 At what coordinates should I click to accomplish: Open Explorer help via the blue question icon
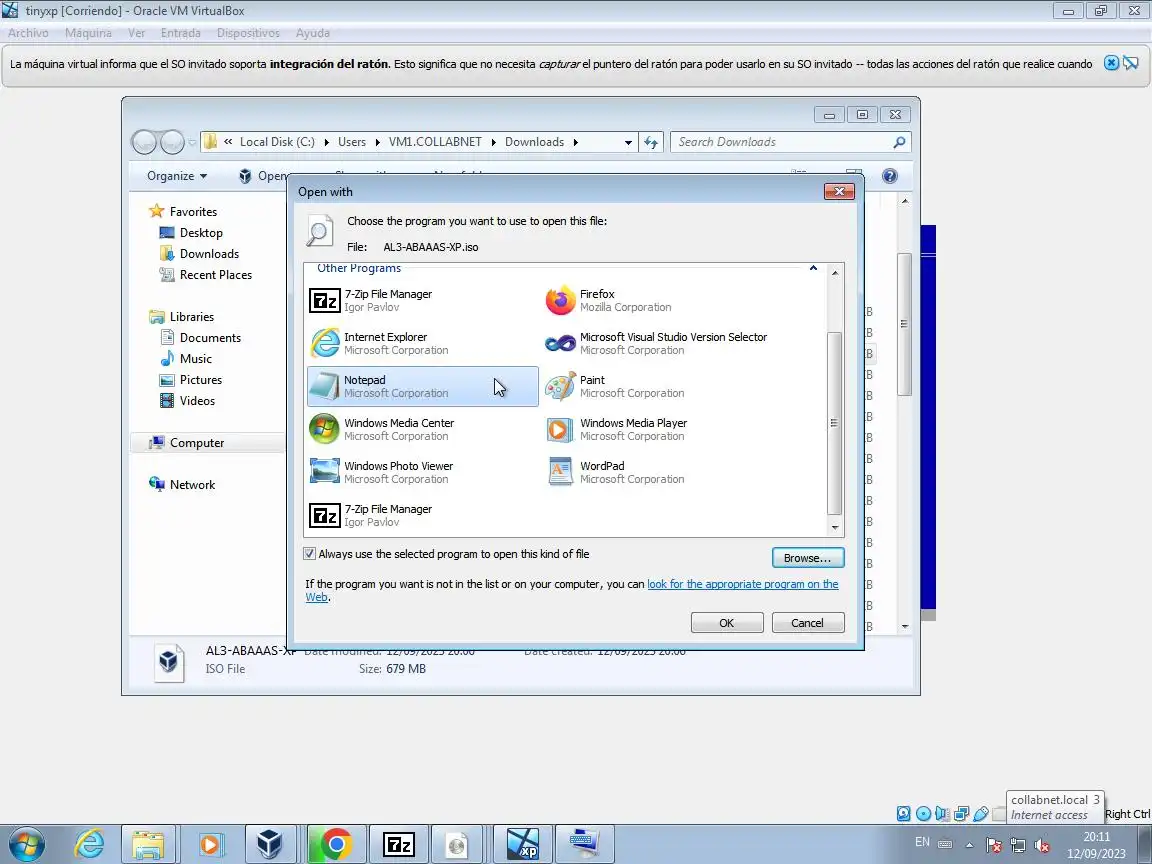click(889, 176)
